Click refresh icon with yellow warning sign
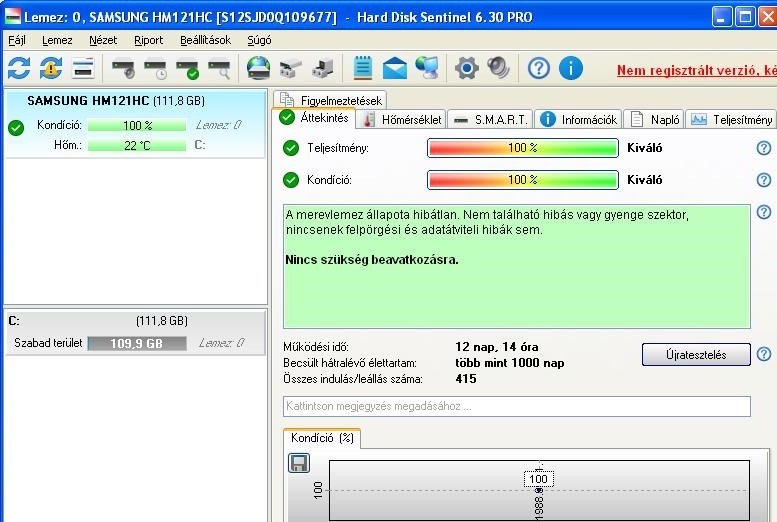Screen dimensions: 777x522 point(51,68)
